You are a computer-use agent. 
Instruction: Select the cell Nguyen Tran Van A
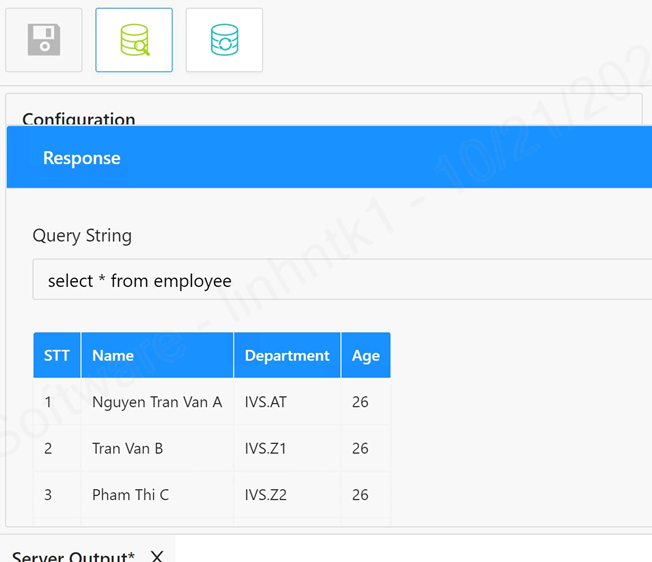(x=157, y=402)
